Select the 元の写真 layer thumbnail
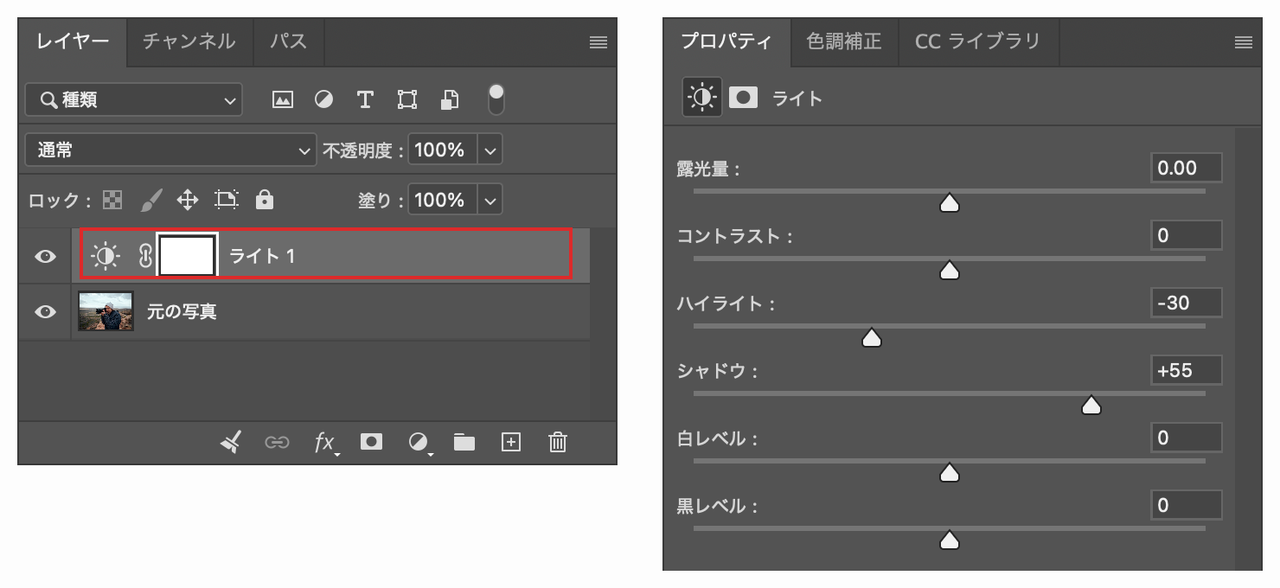 tap(106, 312)
